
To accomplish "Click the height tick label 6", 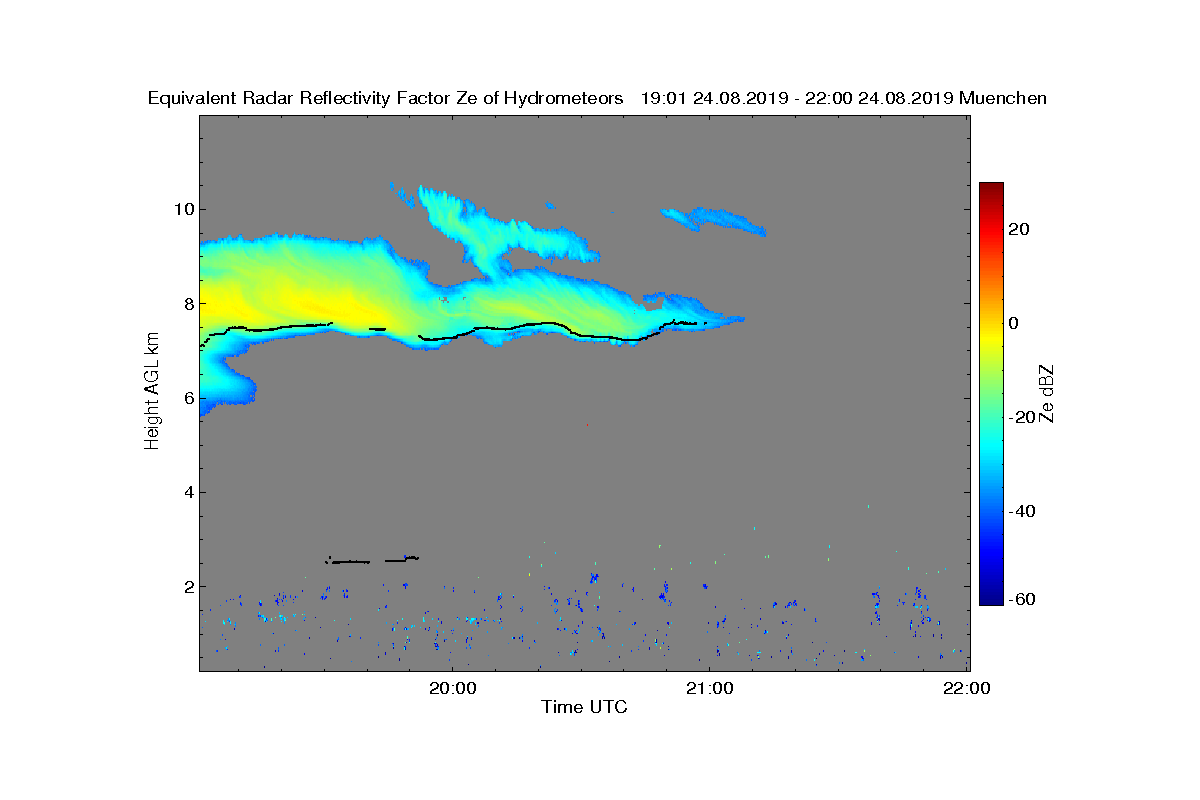I will pyautogui.click(x=187, y=398).
